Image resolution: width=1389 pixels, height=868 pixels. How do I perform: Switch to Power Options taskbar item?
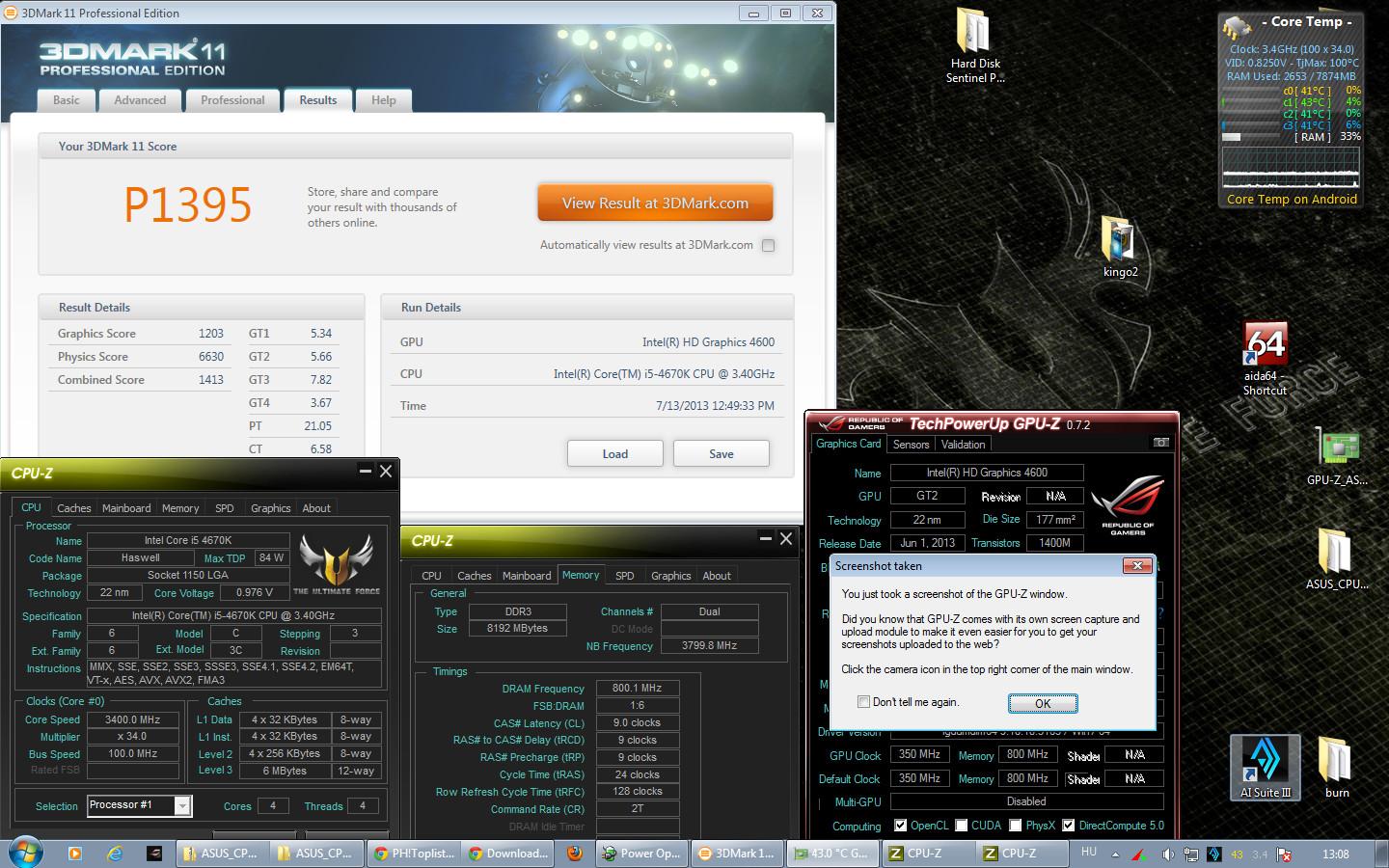640,853
